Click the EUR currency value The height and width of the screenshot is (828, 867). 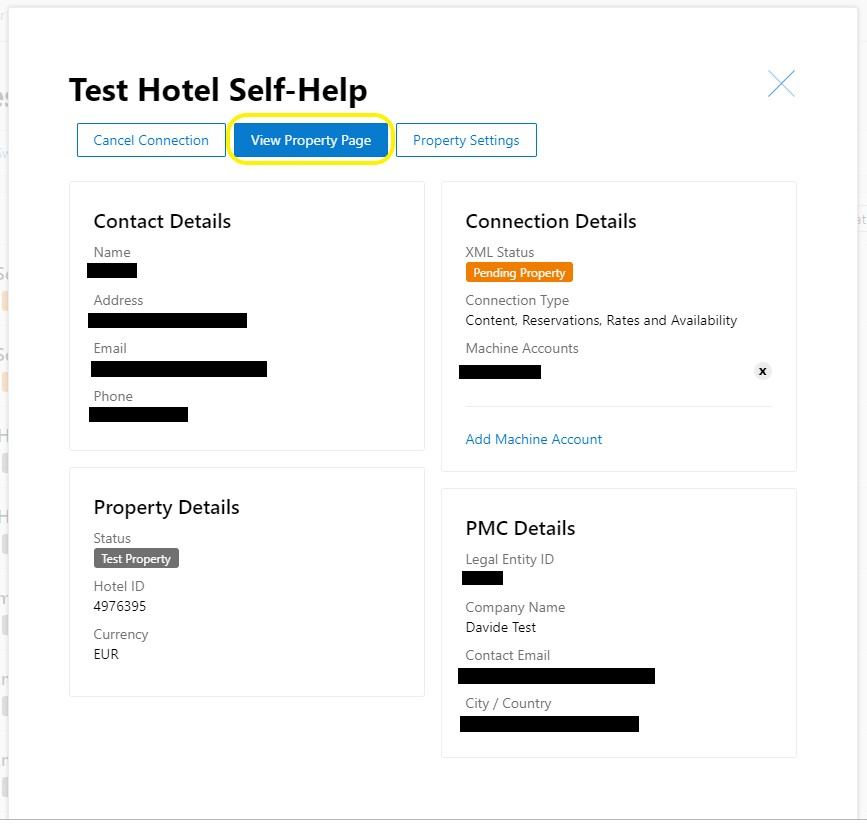(x=106, y=654)
